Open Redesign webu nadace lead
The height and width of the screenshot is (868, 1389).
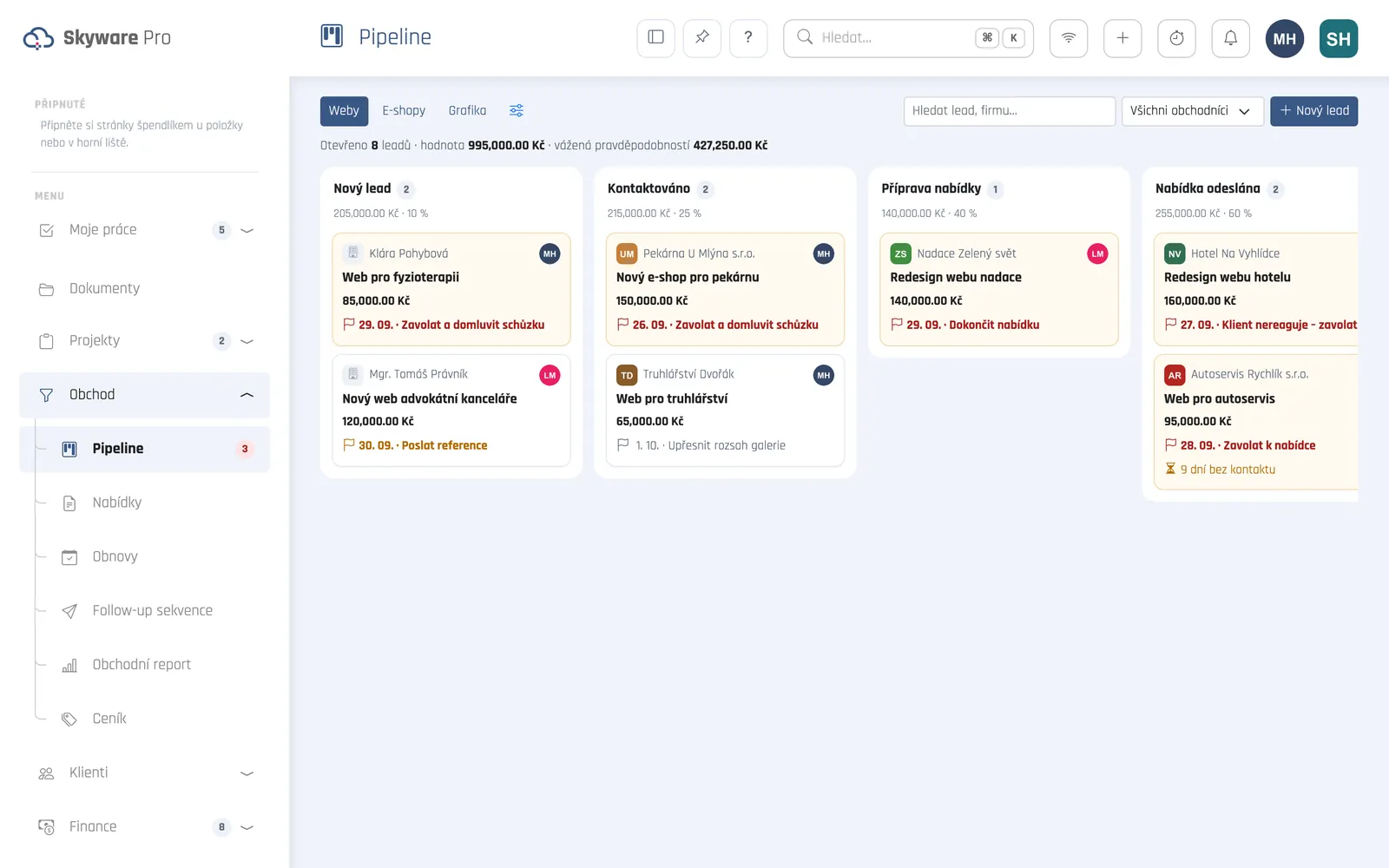click(999, 289)
